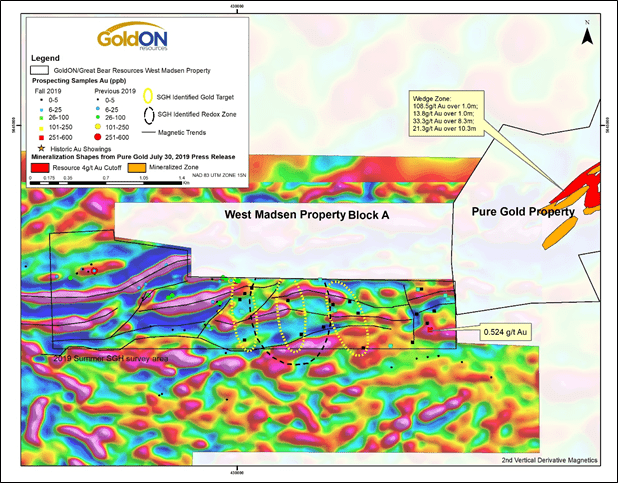Screen dimensions: 618x483
Task: Click 'West Madsen Property Block A' label
Action: (x=307, y=215)
